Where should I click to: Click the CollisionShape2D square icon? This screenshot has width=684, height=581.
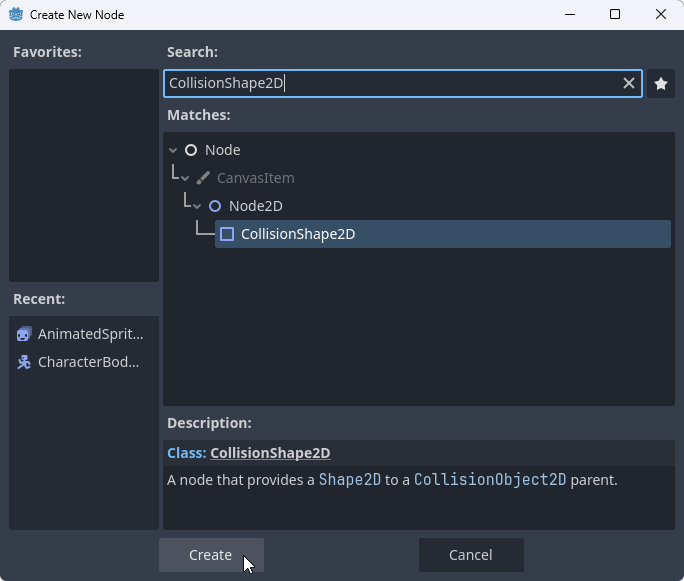pos(227,234)
